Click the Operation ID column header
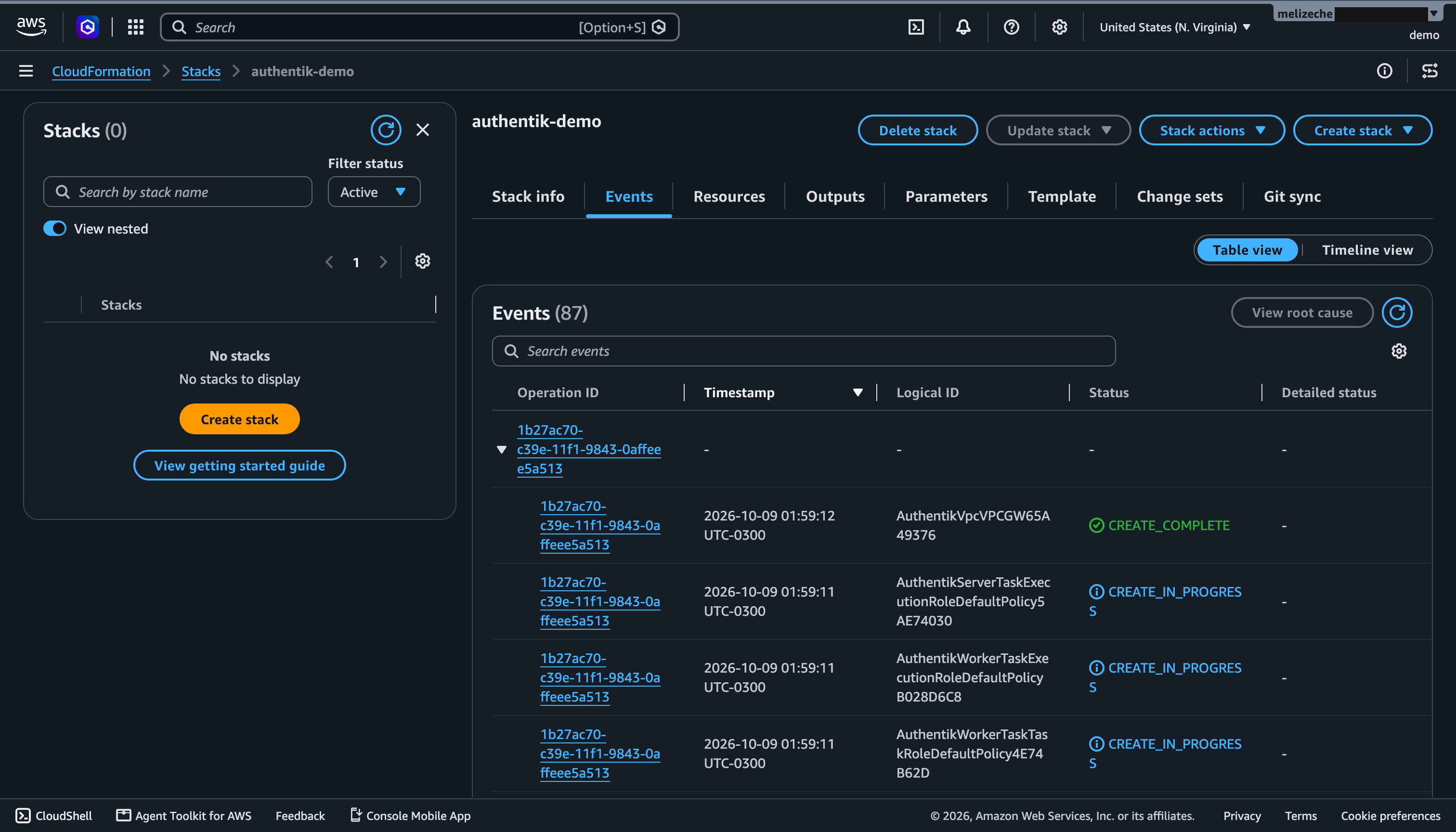This screenshot has width=1456, height=832. tap(558, 392)
